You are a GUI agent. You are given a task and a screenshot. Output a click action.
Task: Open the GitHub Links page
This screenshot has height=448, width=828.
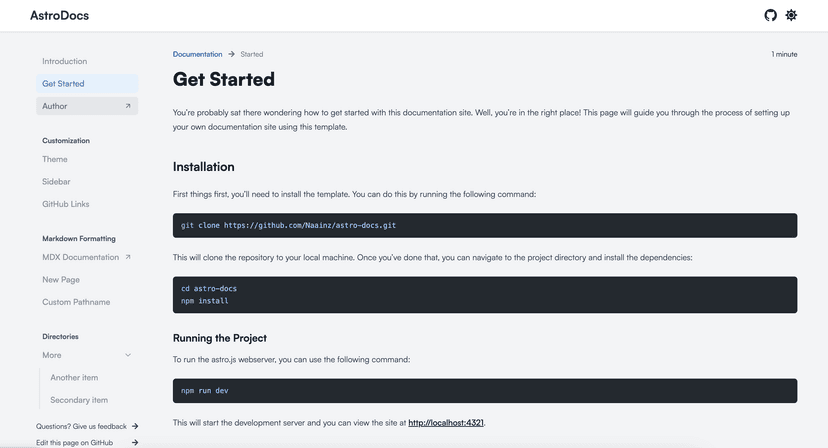[66, 204]
